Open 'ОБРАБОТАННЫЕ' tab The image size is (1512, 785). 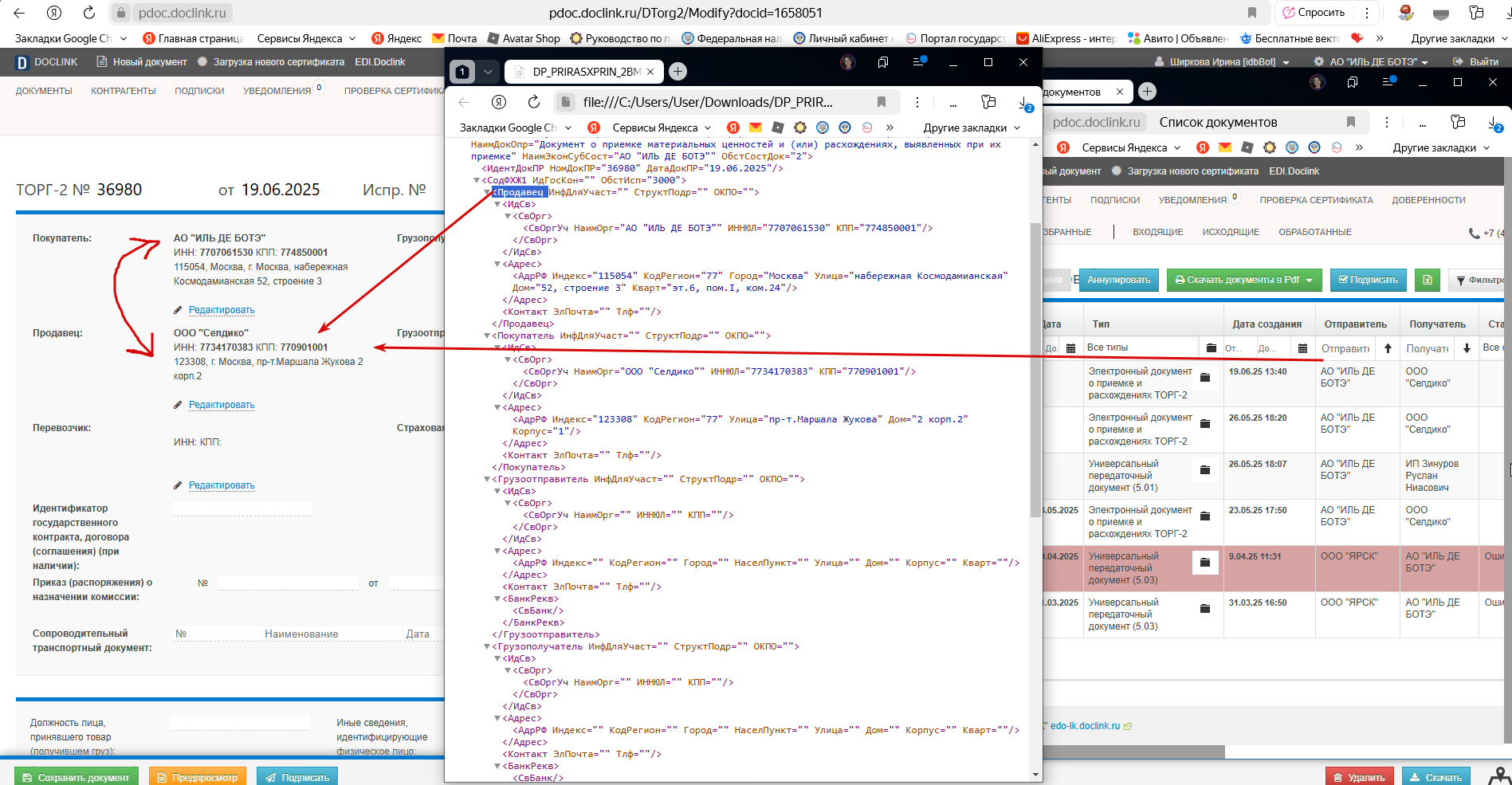pos(1315,232)
